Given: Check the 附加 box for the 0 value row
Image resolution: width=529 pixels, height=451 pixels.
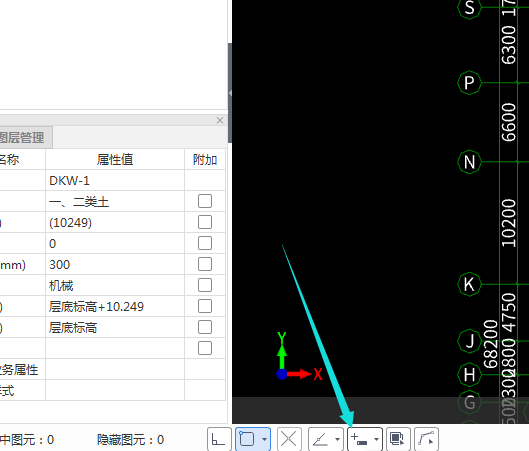Looking at the screenshot, I should point(205,243).
